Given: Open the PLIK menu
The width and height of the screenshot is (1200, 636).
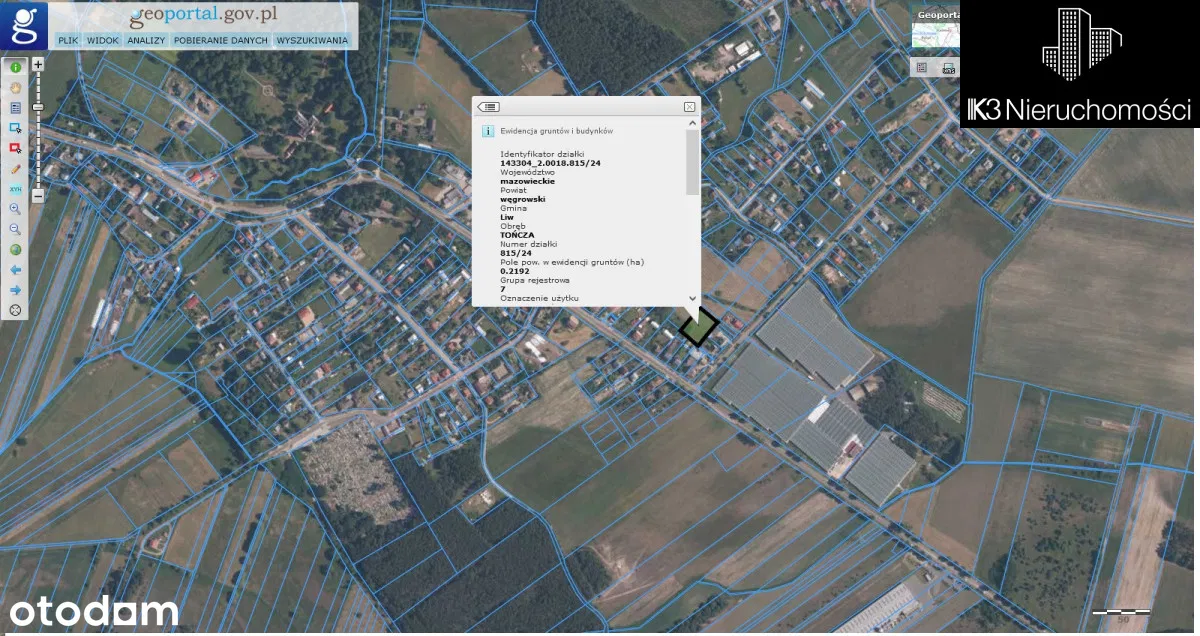Looking at the screenshot, I should [x=68, y=41].
